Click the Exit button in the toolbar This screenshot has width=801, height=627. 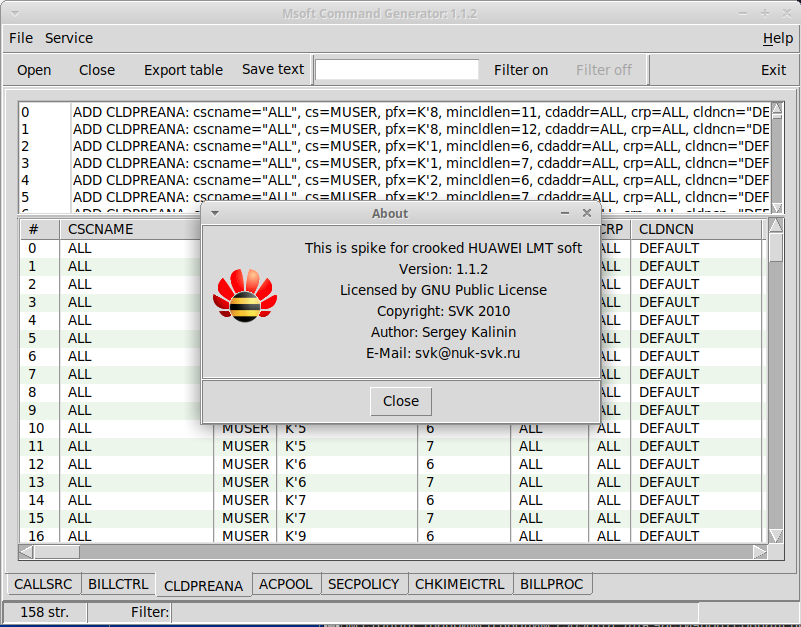tap(773, 70)
